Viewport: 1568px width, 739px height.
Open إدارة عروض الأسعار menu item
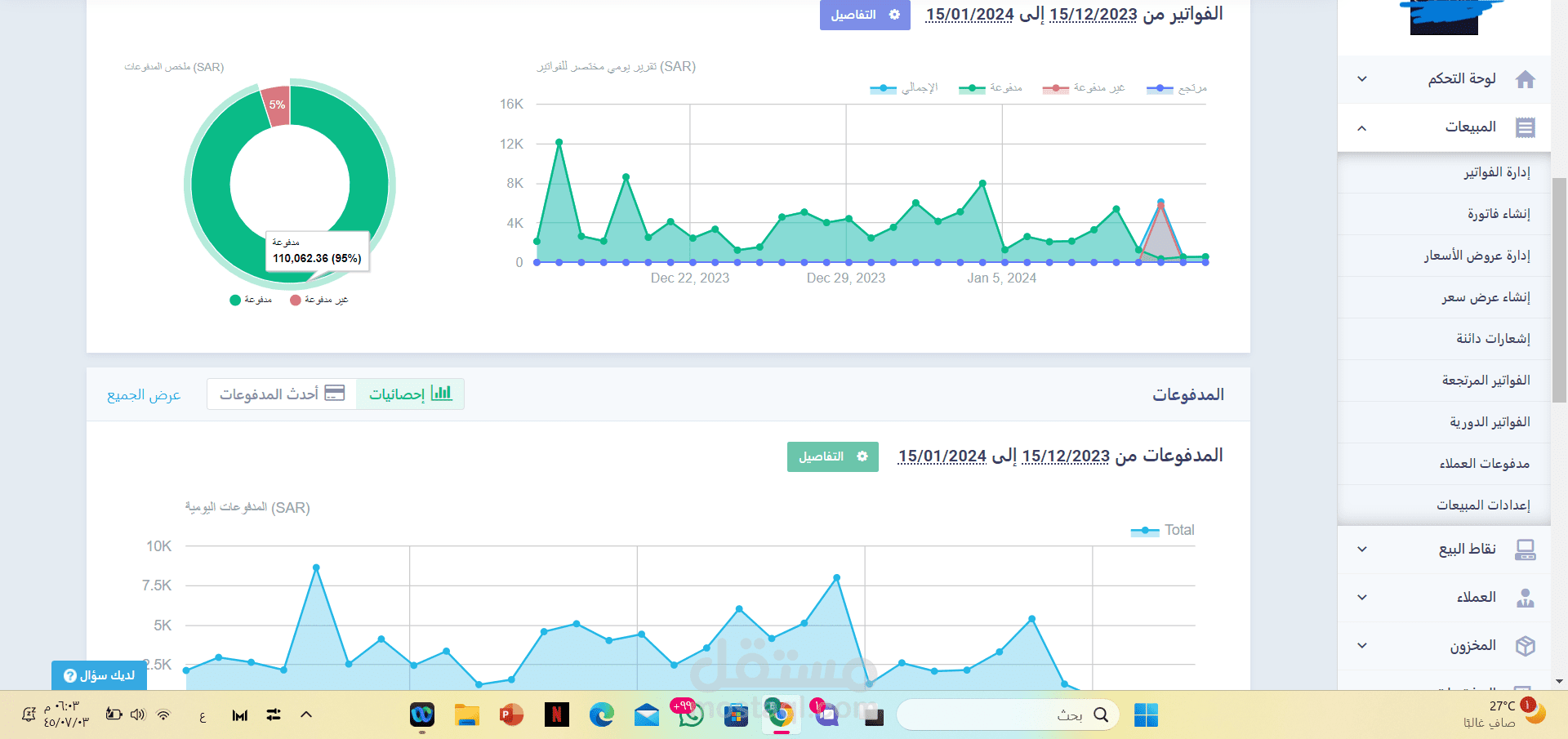coord(1444,256)
